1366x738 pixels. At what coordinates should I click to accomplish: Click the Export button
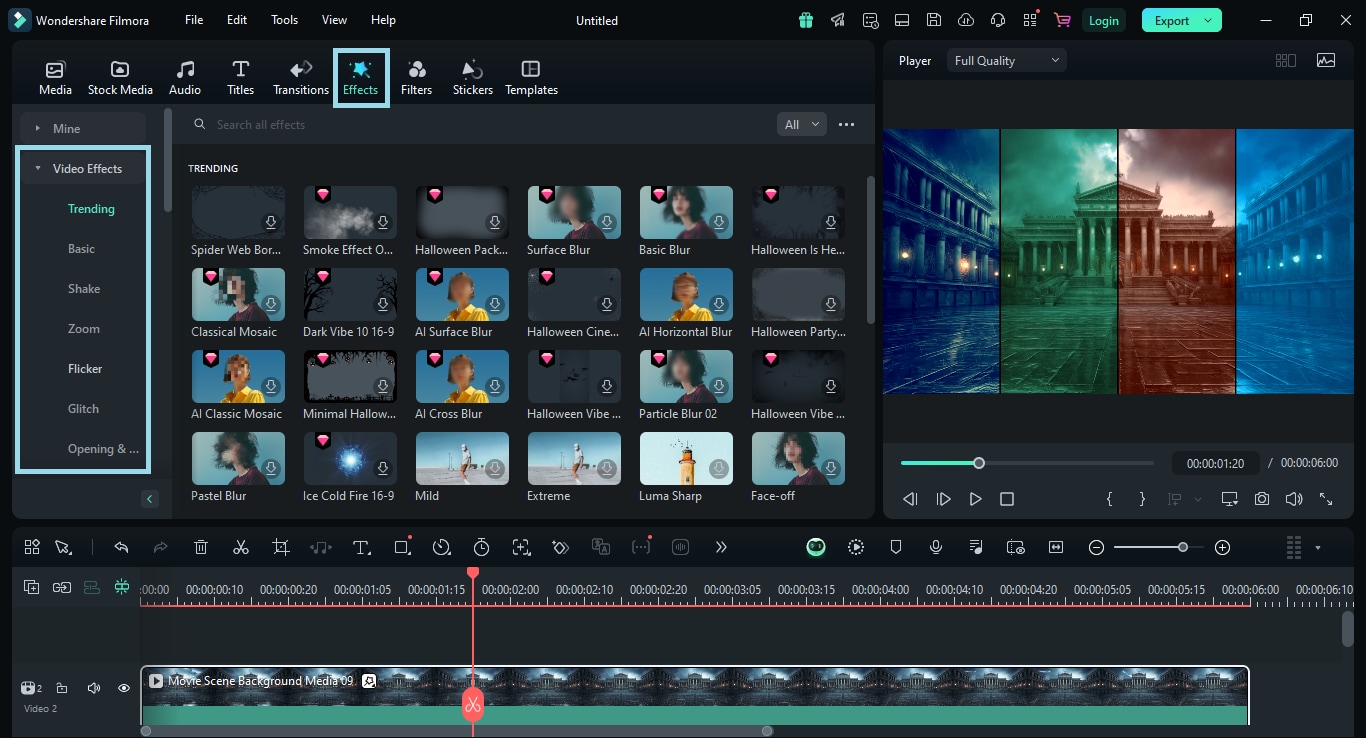[1182, 20]
